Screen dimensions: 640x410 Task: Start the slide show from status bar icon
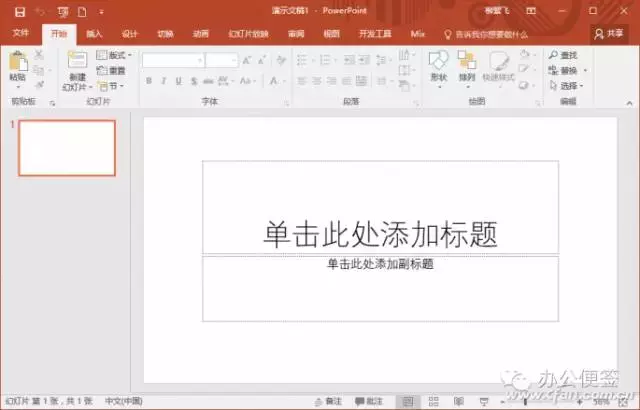[484, 401]
